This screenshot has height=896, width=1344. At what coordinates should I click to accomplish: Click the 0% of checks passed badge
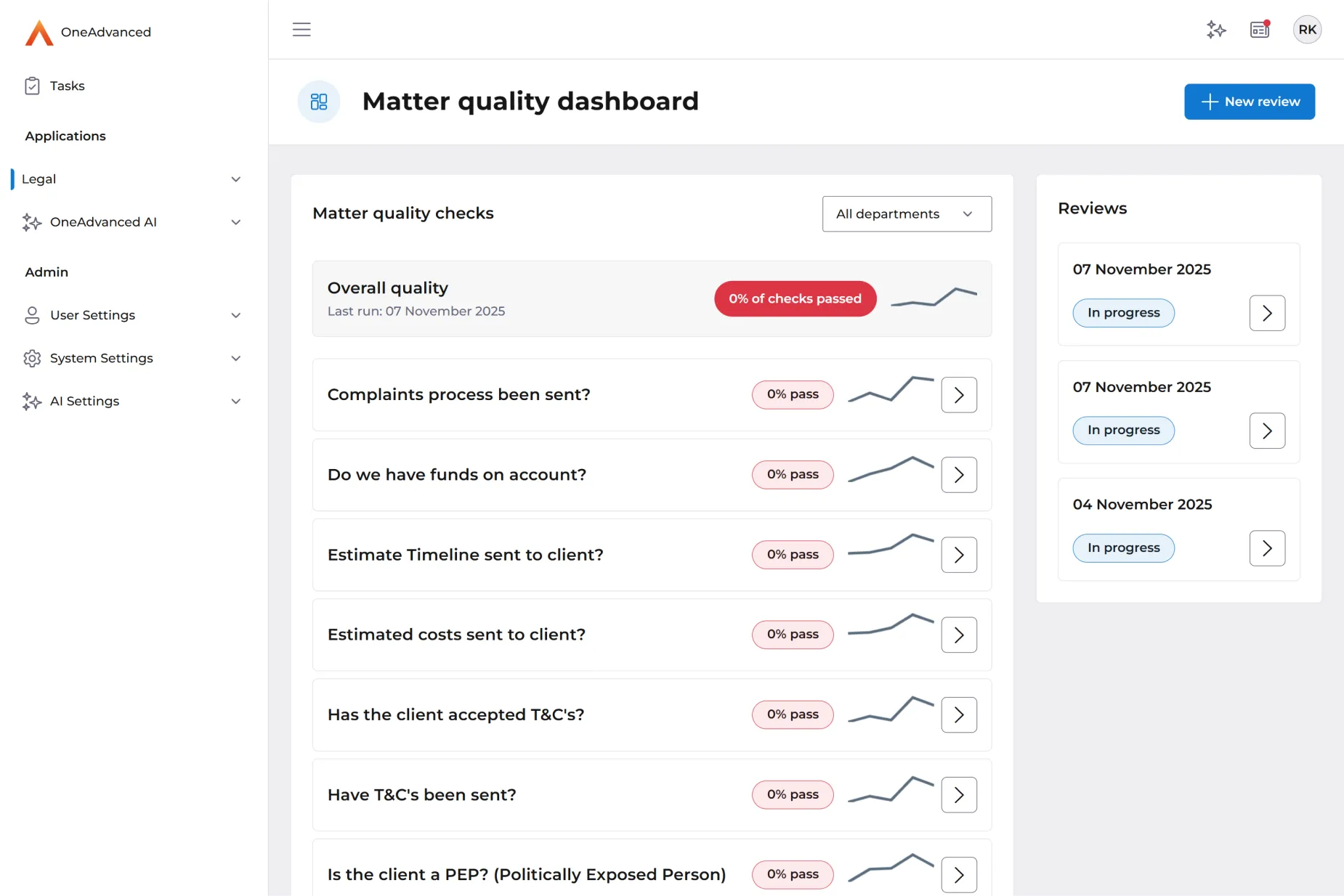click(795, 299)
